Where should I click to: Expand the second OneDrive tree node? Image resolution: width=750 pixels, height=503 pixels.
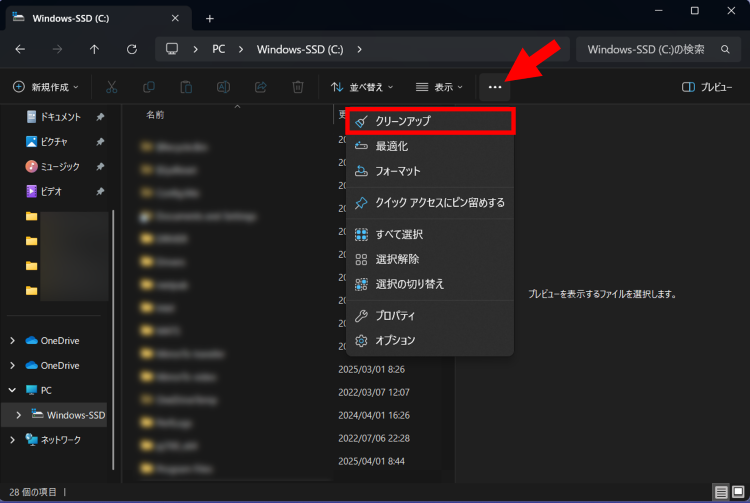pyautogui.click(x=12, y=365)
